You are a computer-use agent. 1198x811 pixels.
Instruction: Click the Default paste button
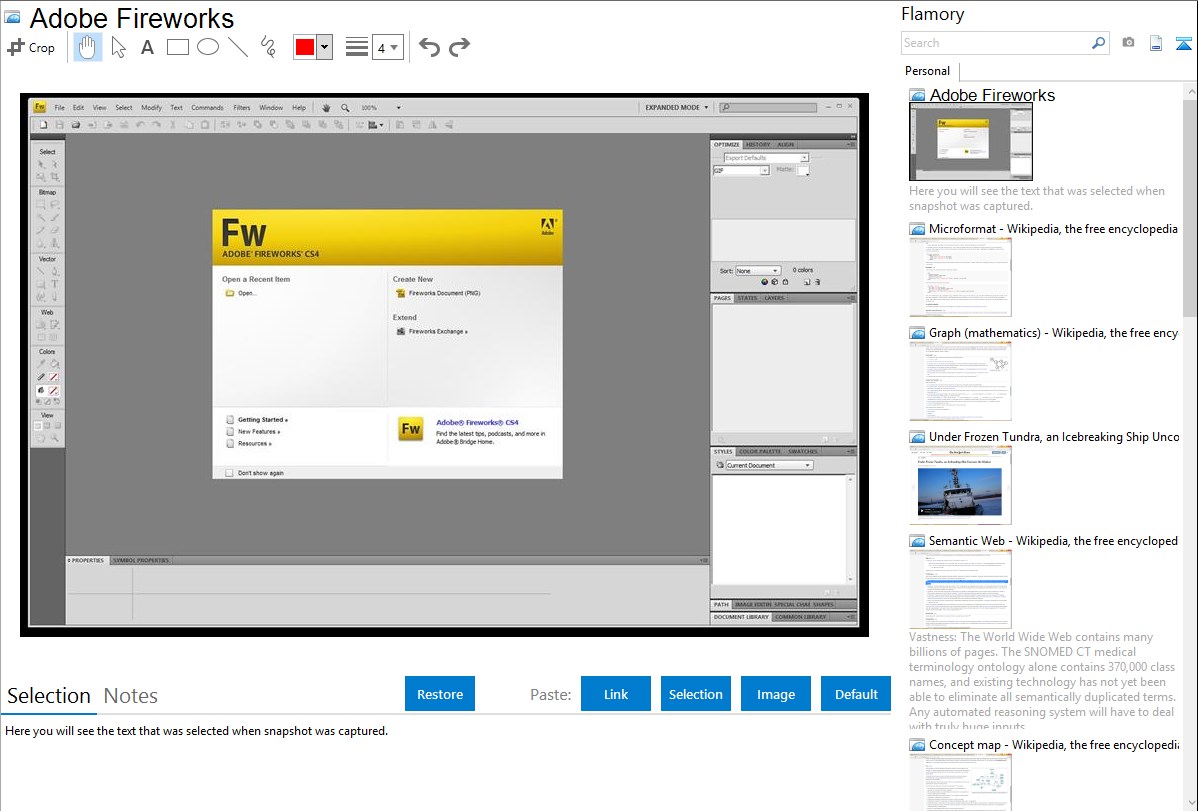(856, 694)
